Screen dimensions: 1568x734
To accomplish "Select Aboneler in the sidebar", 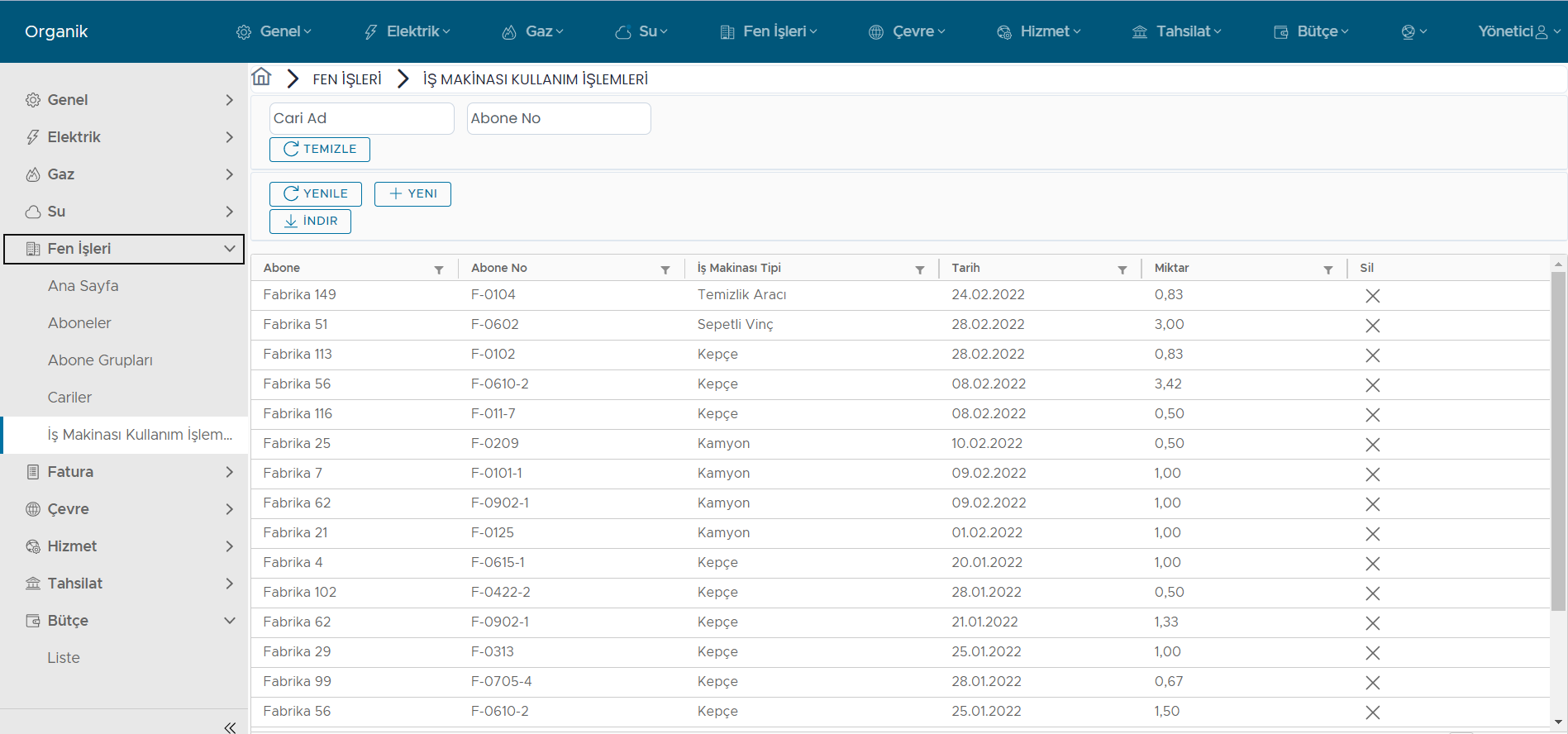I will coord(79,323).
